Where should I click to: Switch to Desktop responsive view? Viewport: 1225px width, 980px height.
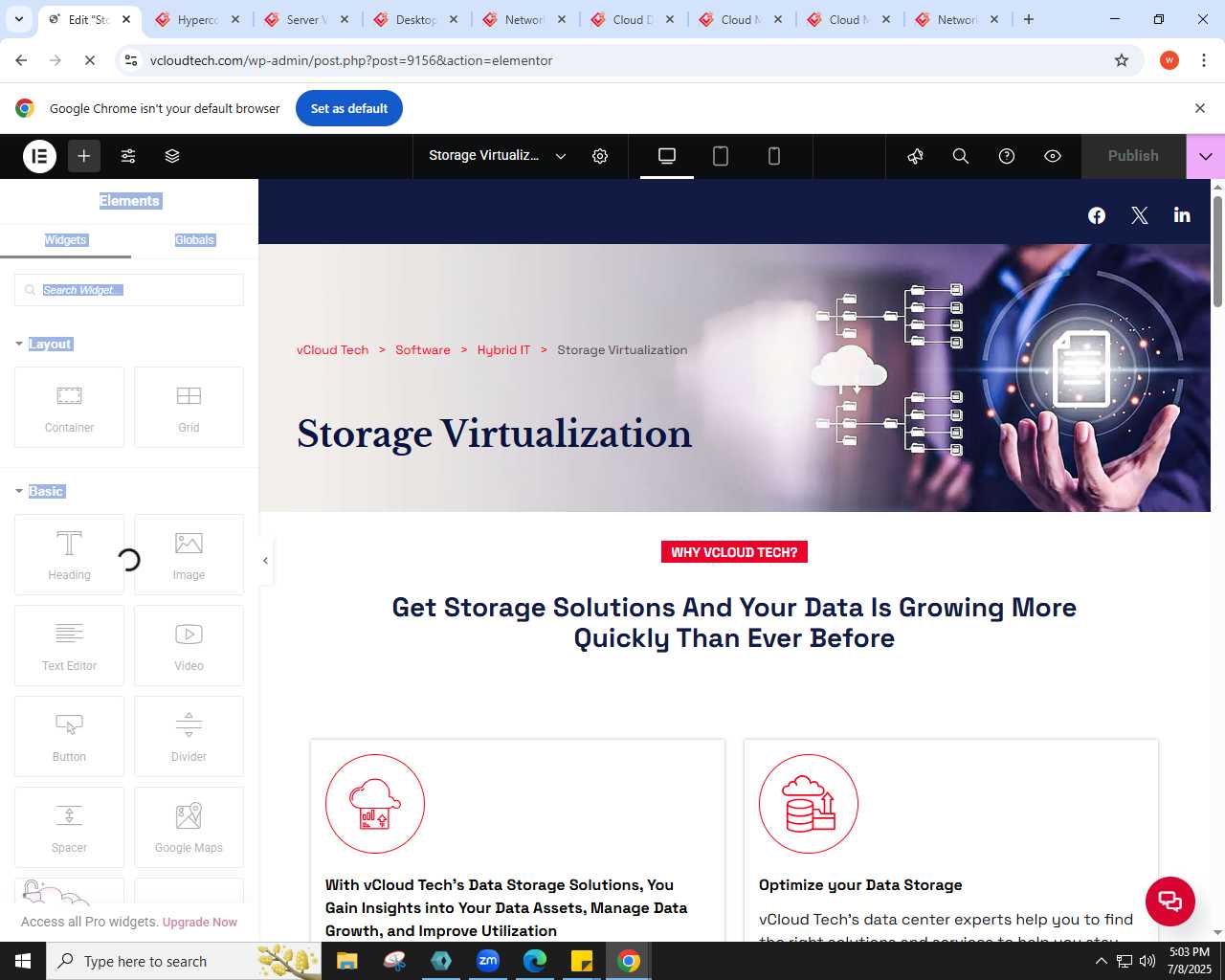(x=667, y=156)
